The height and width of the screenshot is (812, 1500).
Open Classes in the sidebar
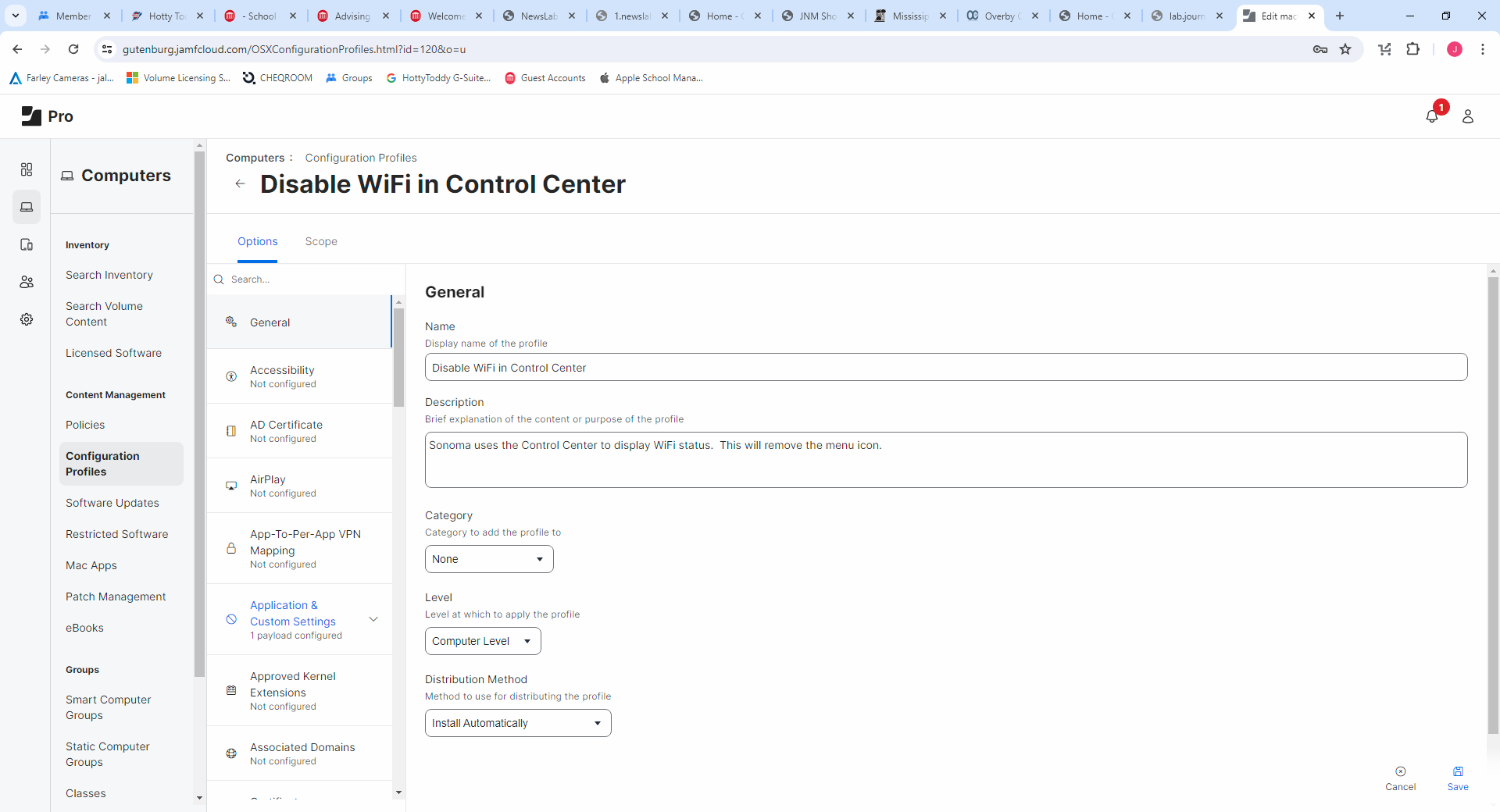86,793
